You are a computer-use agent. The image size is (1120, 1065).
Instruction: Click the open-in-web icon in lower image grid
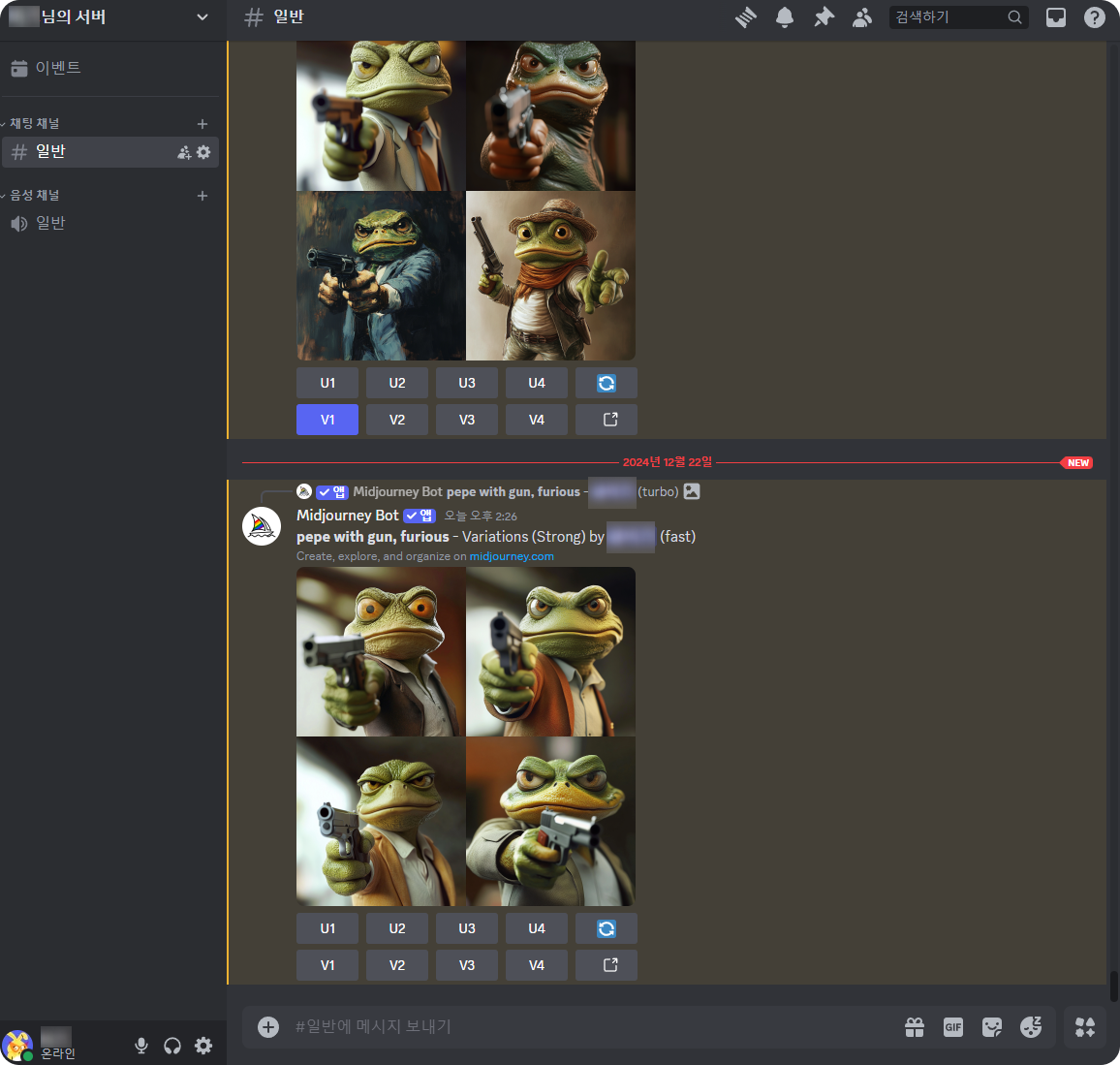[x=607, y=965]
